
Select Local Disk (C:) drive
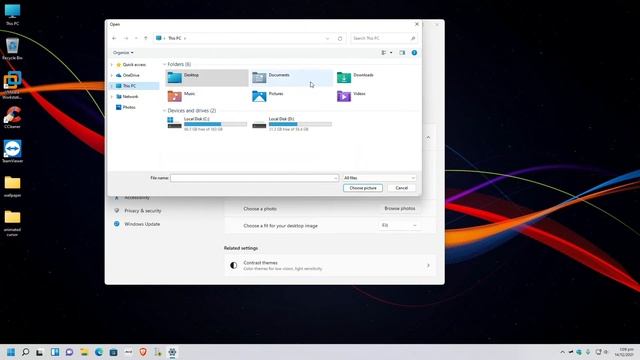tap(207, 123)
